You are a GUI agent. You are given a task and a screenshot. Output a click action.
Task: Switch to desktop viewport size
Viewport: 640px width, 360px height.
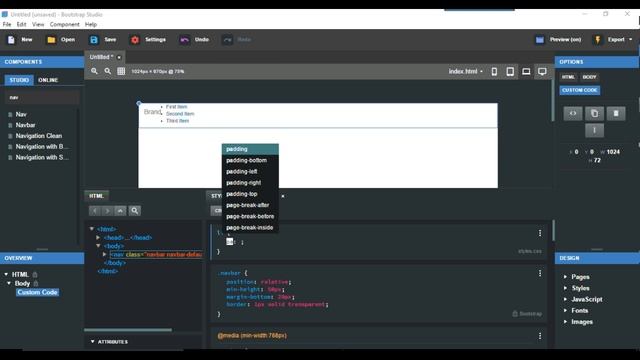pyautogui.click(x=542, y=71)
